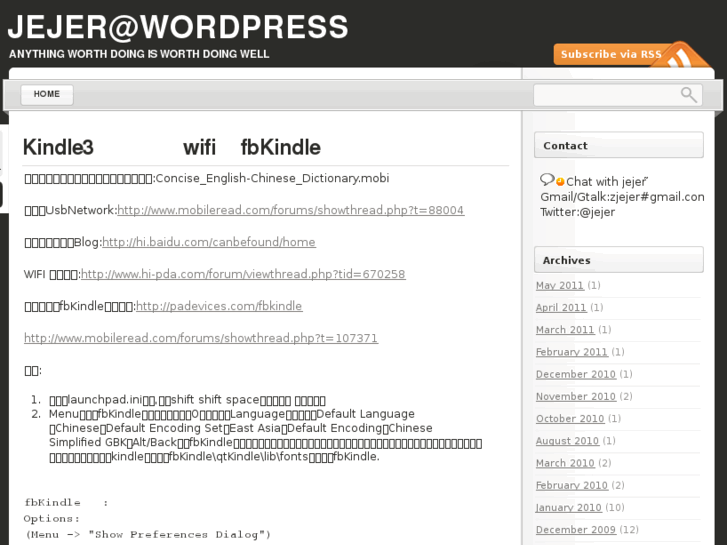The image size is (727, 545).
Task: Open the HOME menu item
Action: (47, 94)
